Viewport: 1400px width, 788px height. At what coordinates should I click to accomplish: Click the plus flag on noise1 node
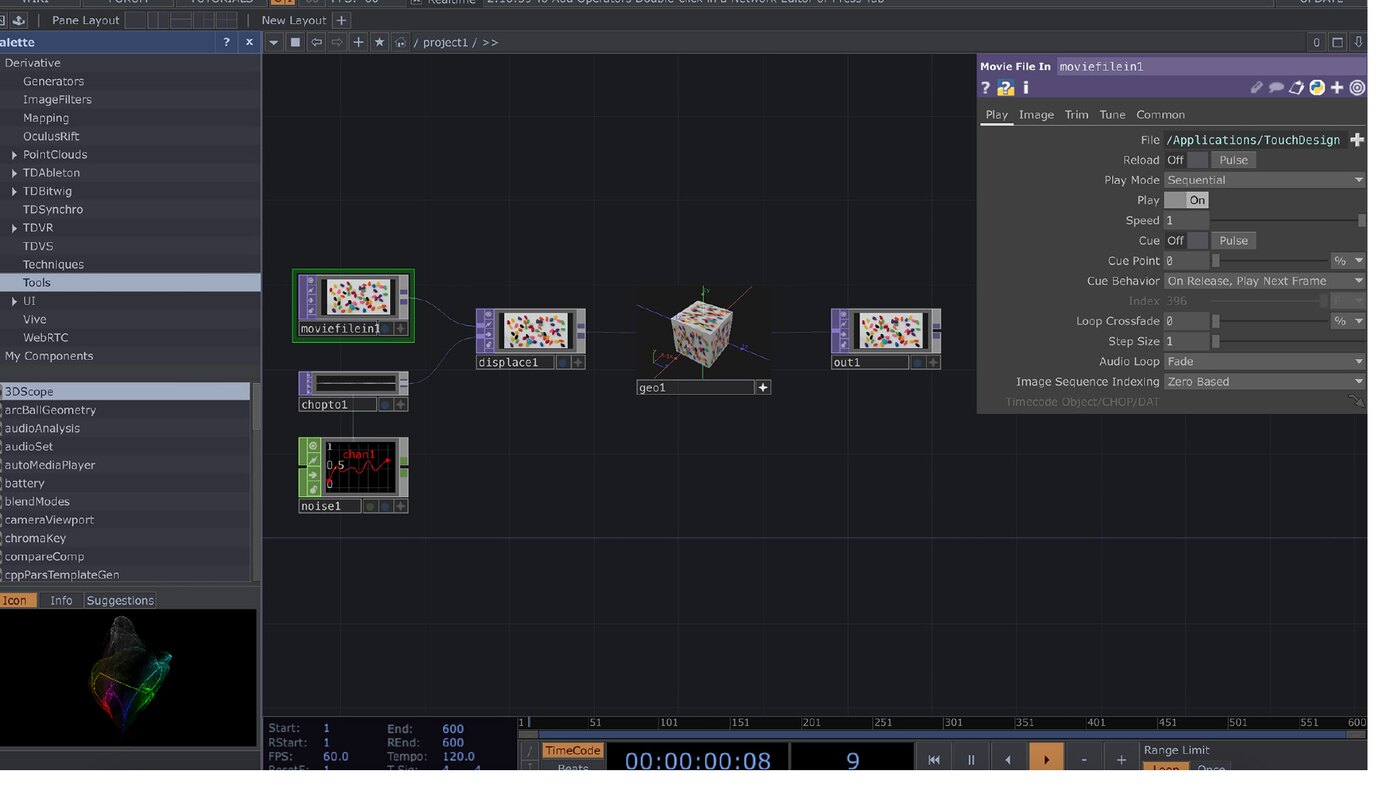[400, 506]
